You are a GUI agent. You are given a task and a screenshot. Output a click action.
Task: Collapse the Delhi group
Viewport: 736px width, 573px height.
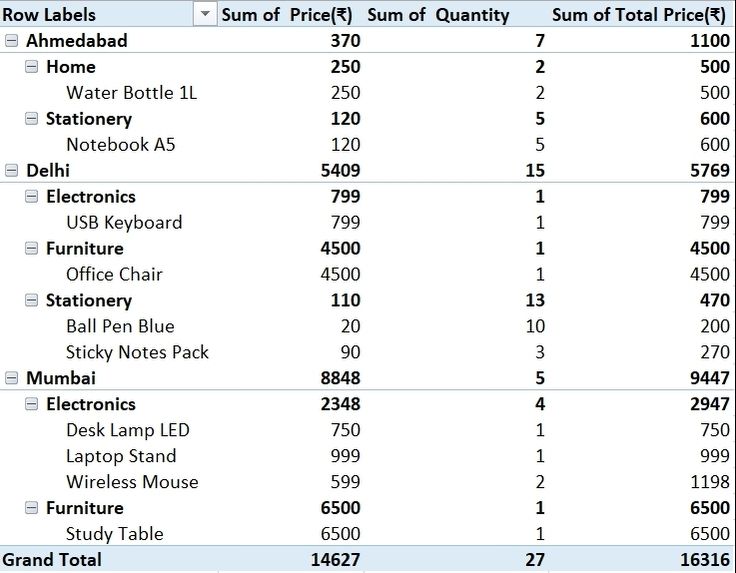click(11, 171)
